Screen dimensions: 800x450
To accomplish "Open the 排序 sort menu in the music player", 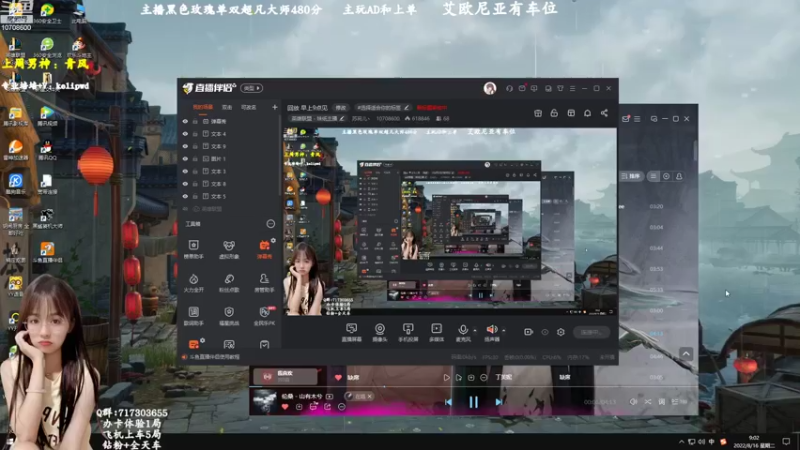I will [631, 176].
